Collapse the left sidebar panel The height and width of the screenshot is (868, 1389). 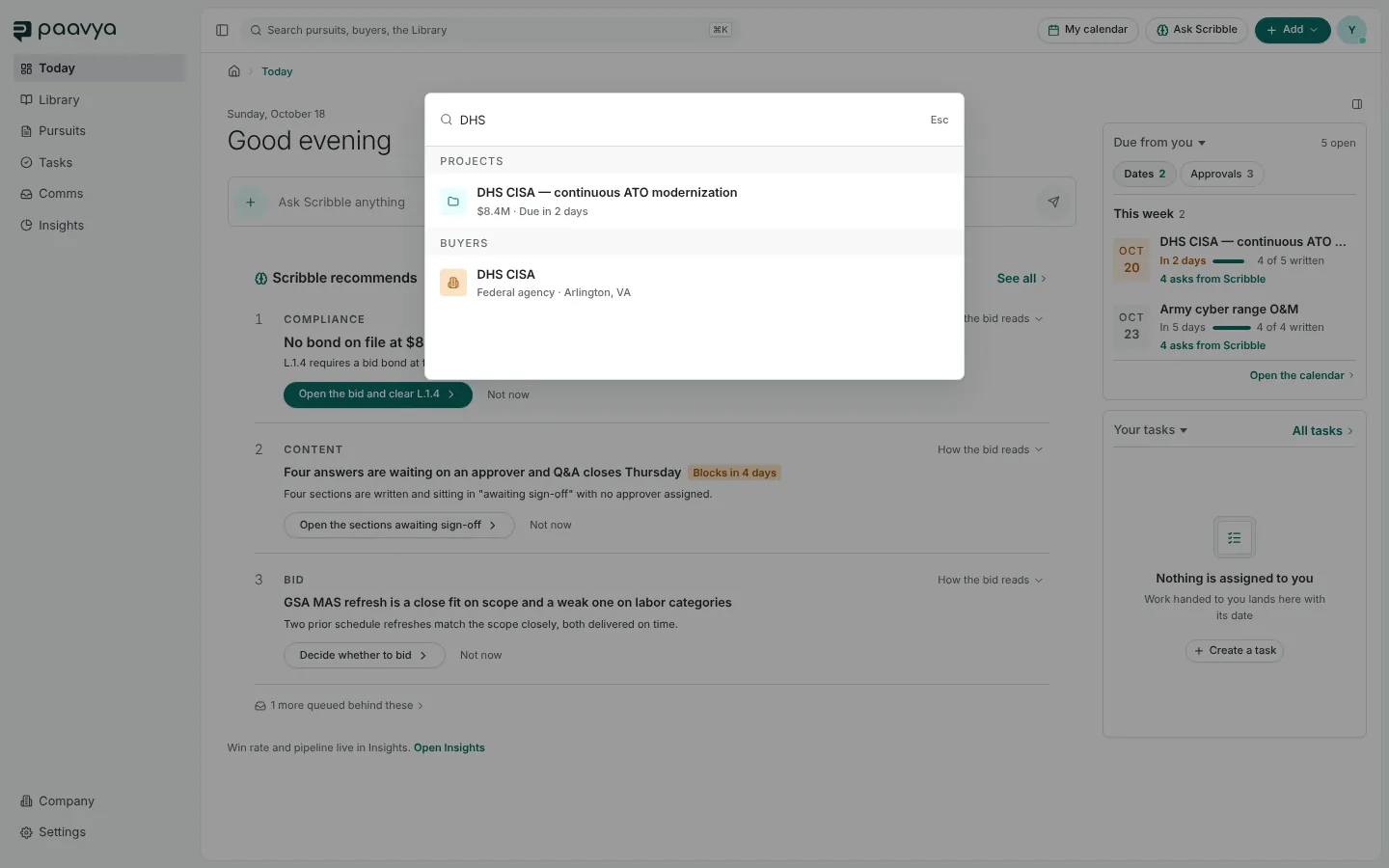coord(222,30)
